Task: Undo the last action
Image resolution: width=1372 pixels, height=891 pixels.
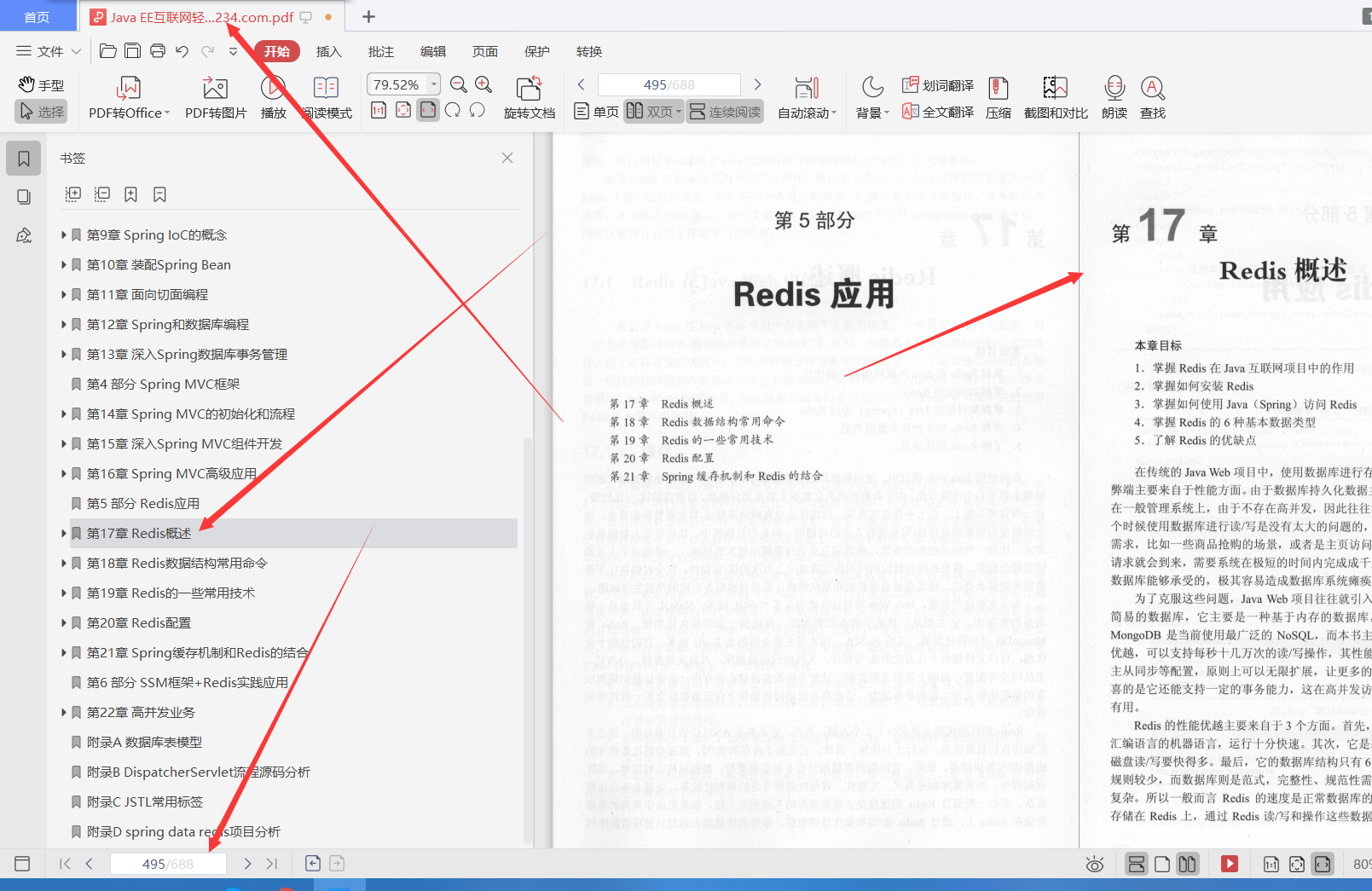Action: point(182,51)
